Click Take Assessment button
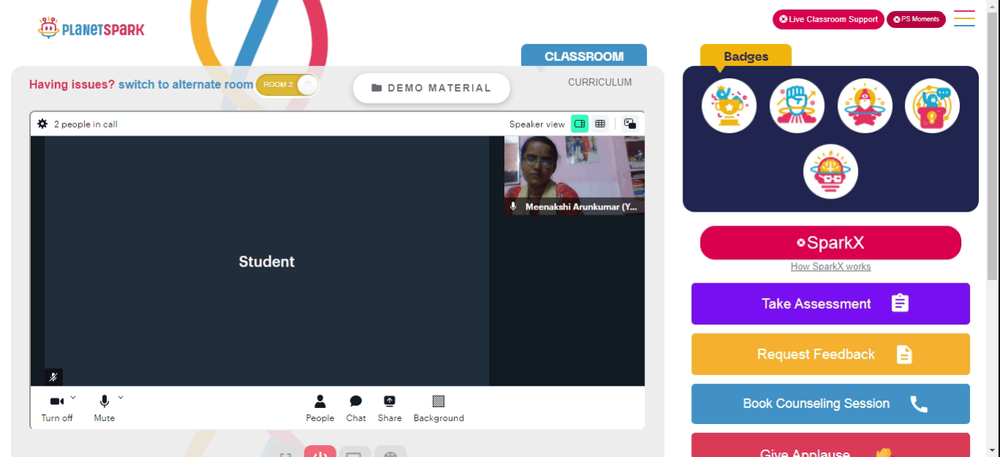Viewport: 1000px width, 457px height. point(830,303)
